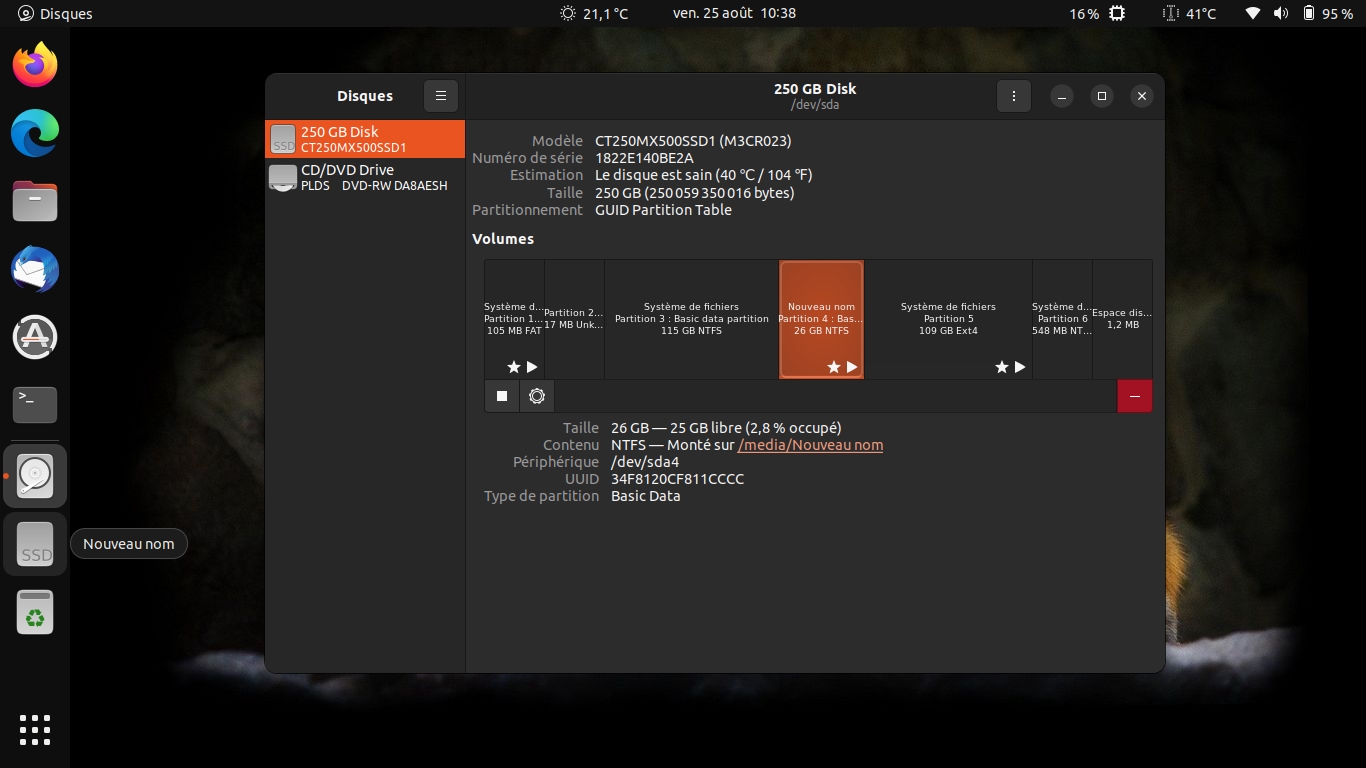Image resolution: width=1366 pixels, height=768 pixels.
Task: Click the 'GUID Partition Table' text
Action: click(663, 210)
